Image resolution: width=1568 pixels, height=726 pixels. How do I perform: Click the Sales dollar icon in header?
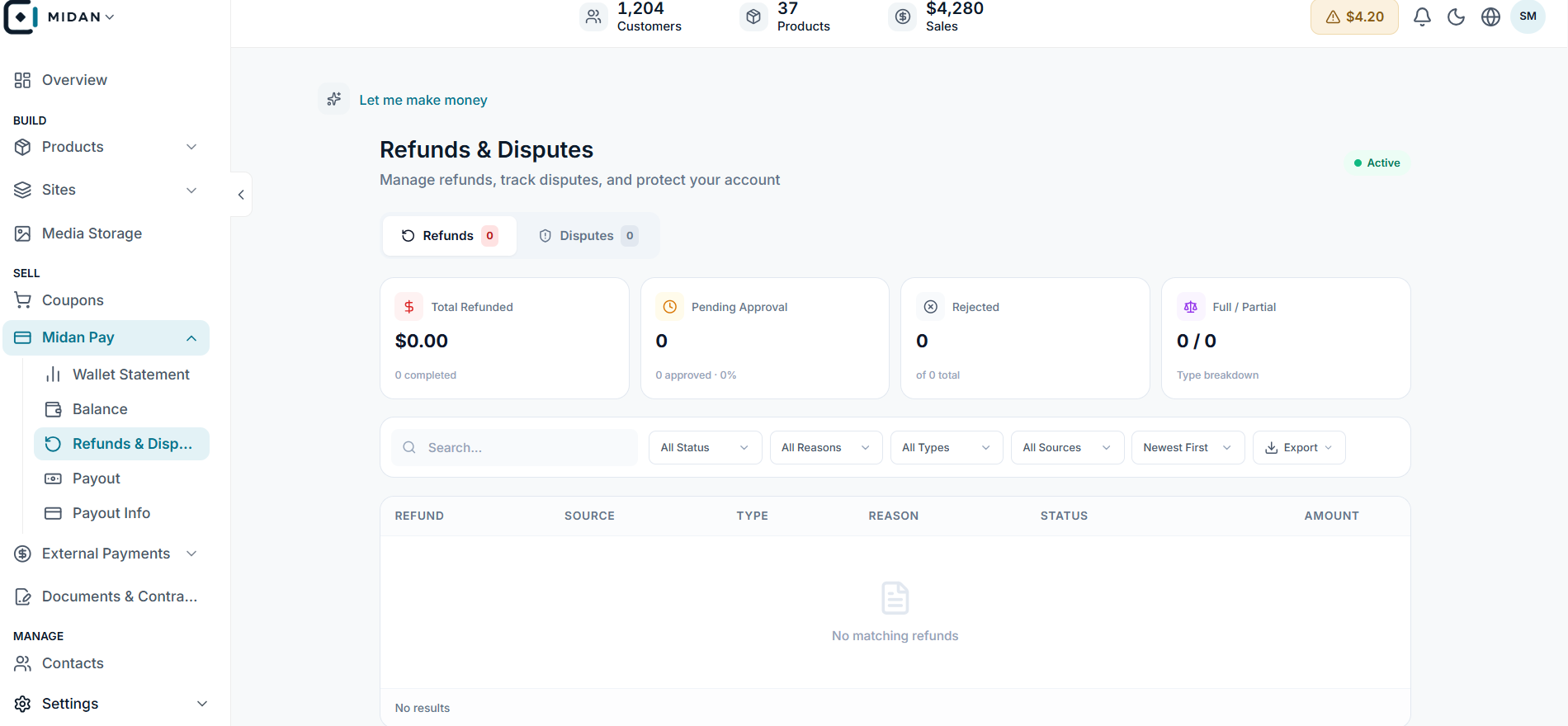click(x=903, y=16)
